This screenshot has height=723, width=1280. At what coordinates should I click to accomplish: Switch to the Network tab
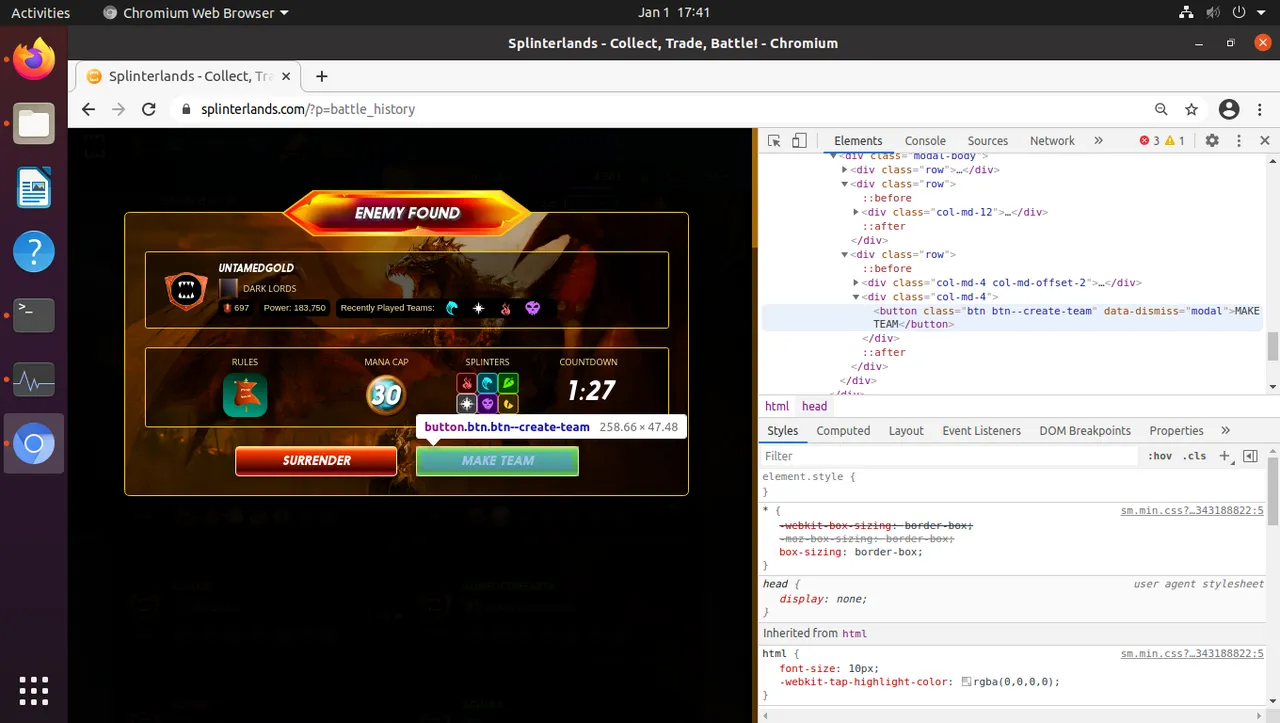click(1052, 141)
